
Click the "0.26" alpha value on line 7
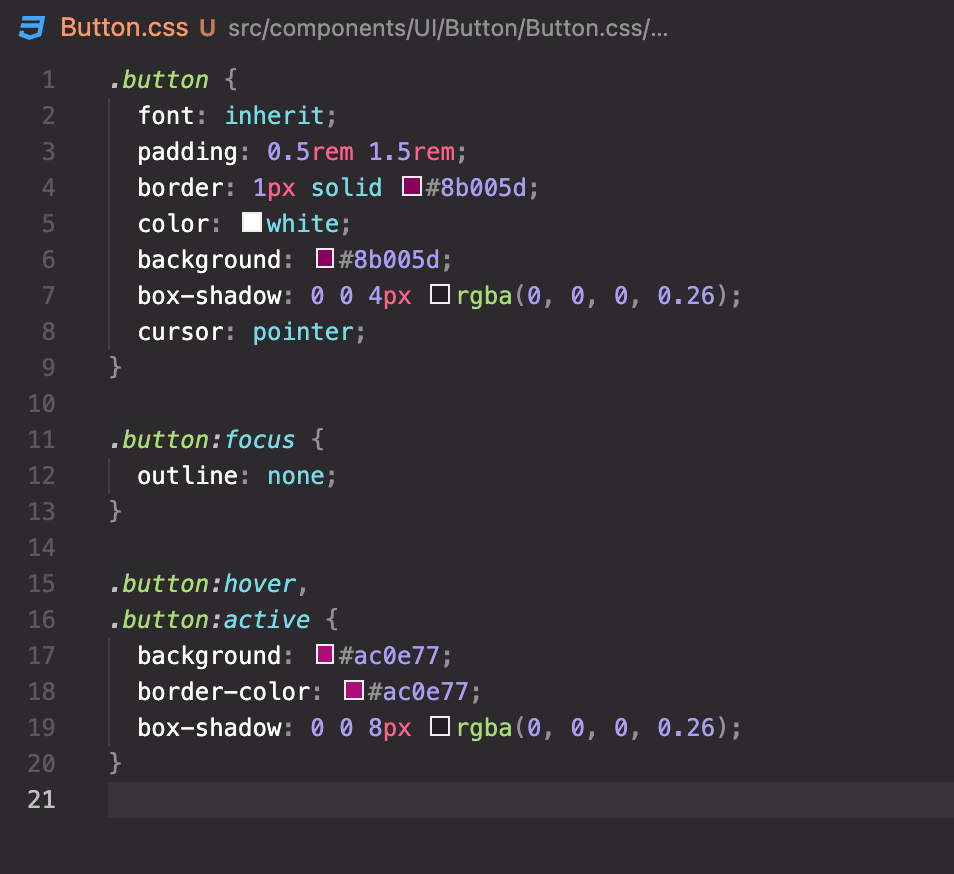tap(686, 296)
